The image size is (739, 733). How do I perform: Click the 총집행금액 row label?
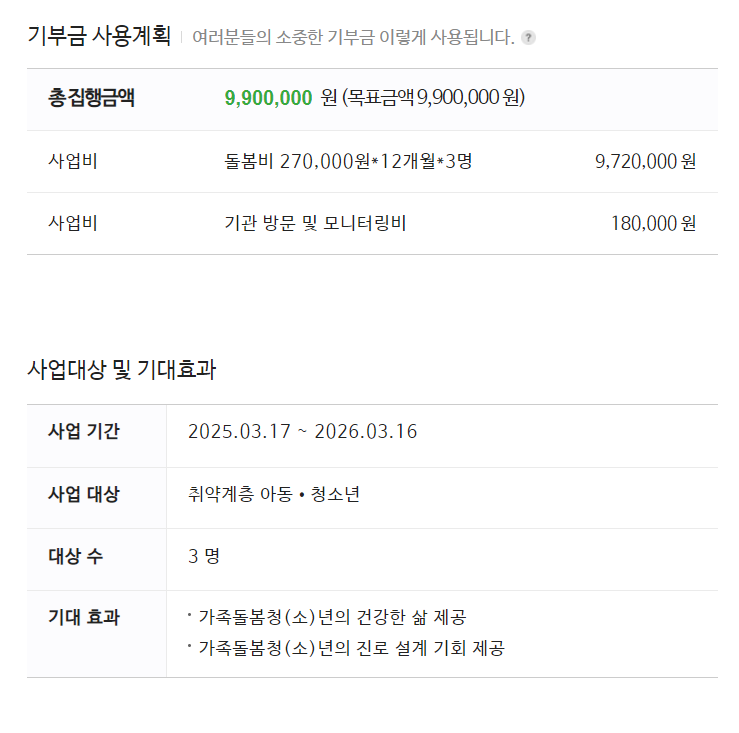[91, 98]
